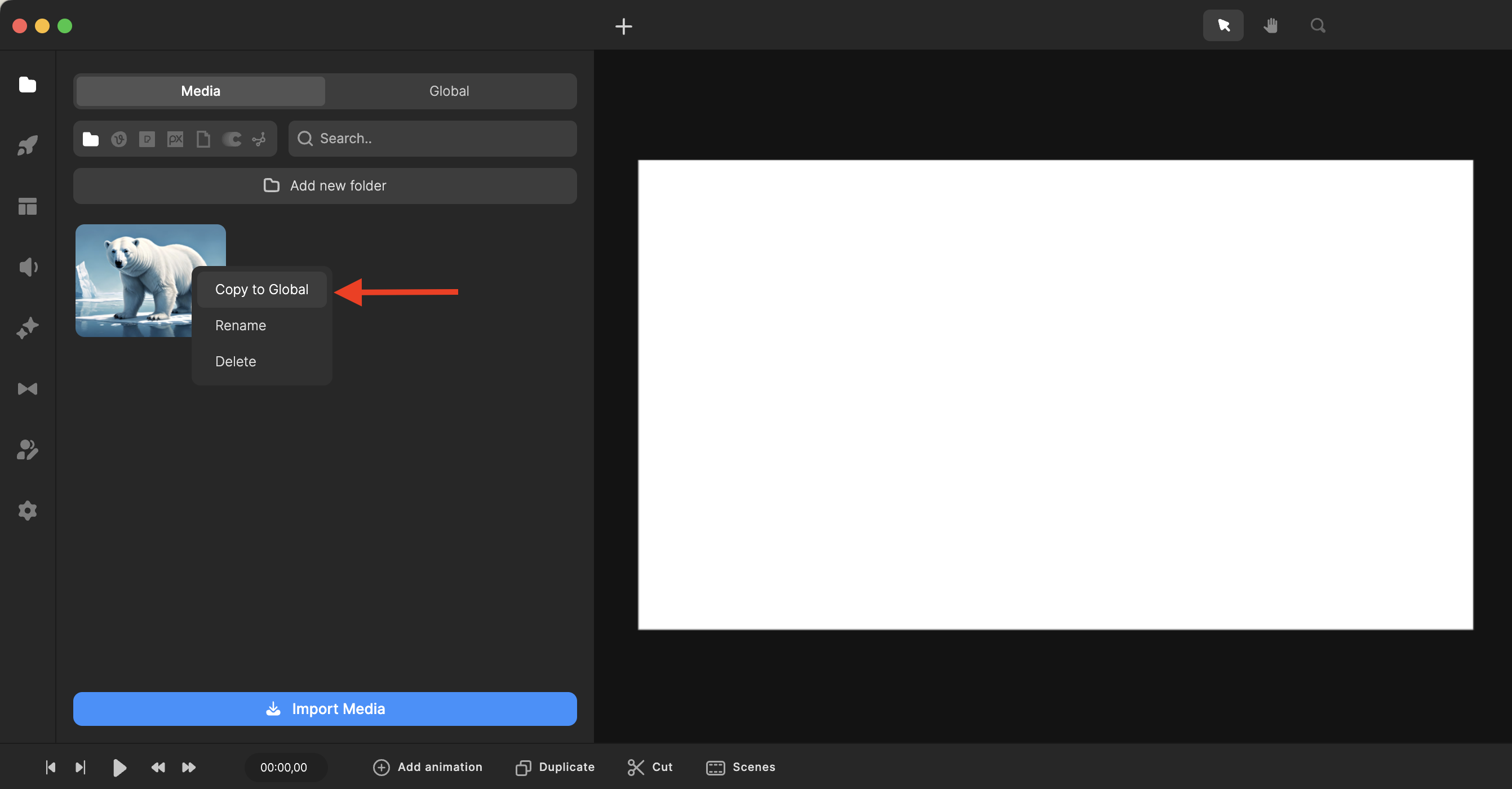Screen dimensions: 1512x789
Task: Select the local folder media source
Action: point(90,139)
